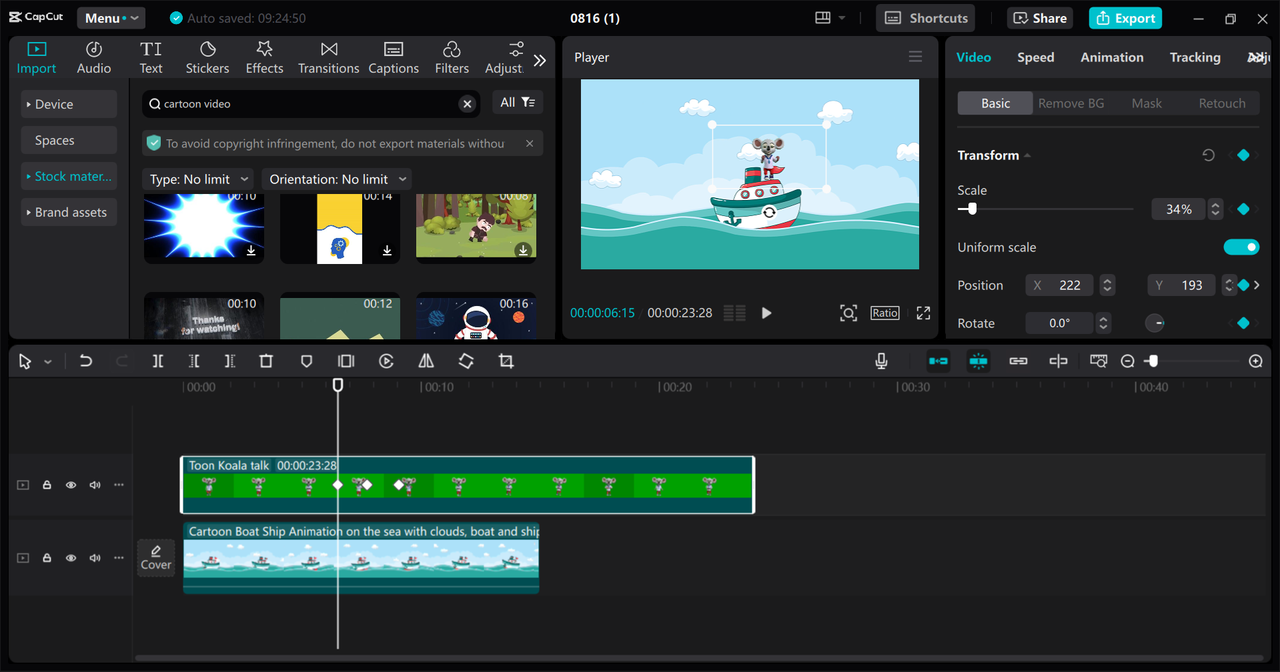Click the freeze frame icon in timeline toolbar

click(x=346, y=361)
